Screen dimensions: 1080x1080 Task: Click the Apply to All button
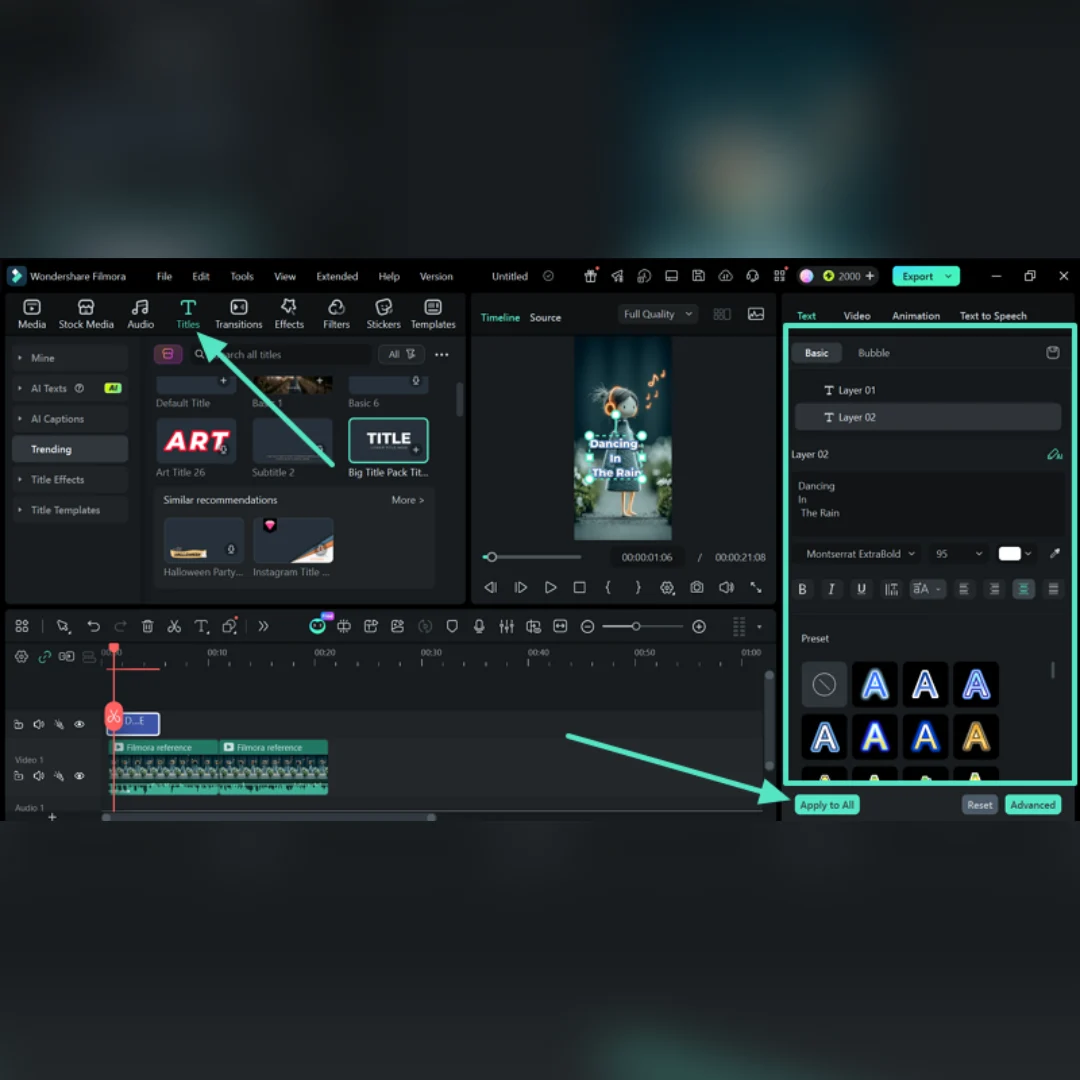point(827,804)
